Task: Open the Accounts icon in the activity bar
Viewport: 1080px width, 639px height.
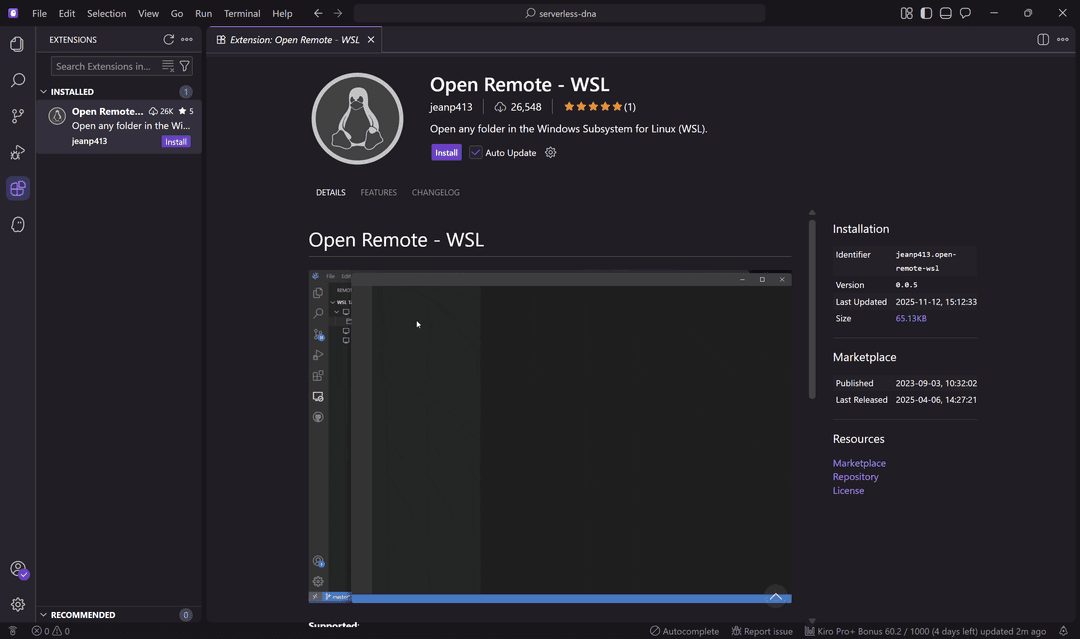Action: pos(18,570)
